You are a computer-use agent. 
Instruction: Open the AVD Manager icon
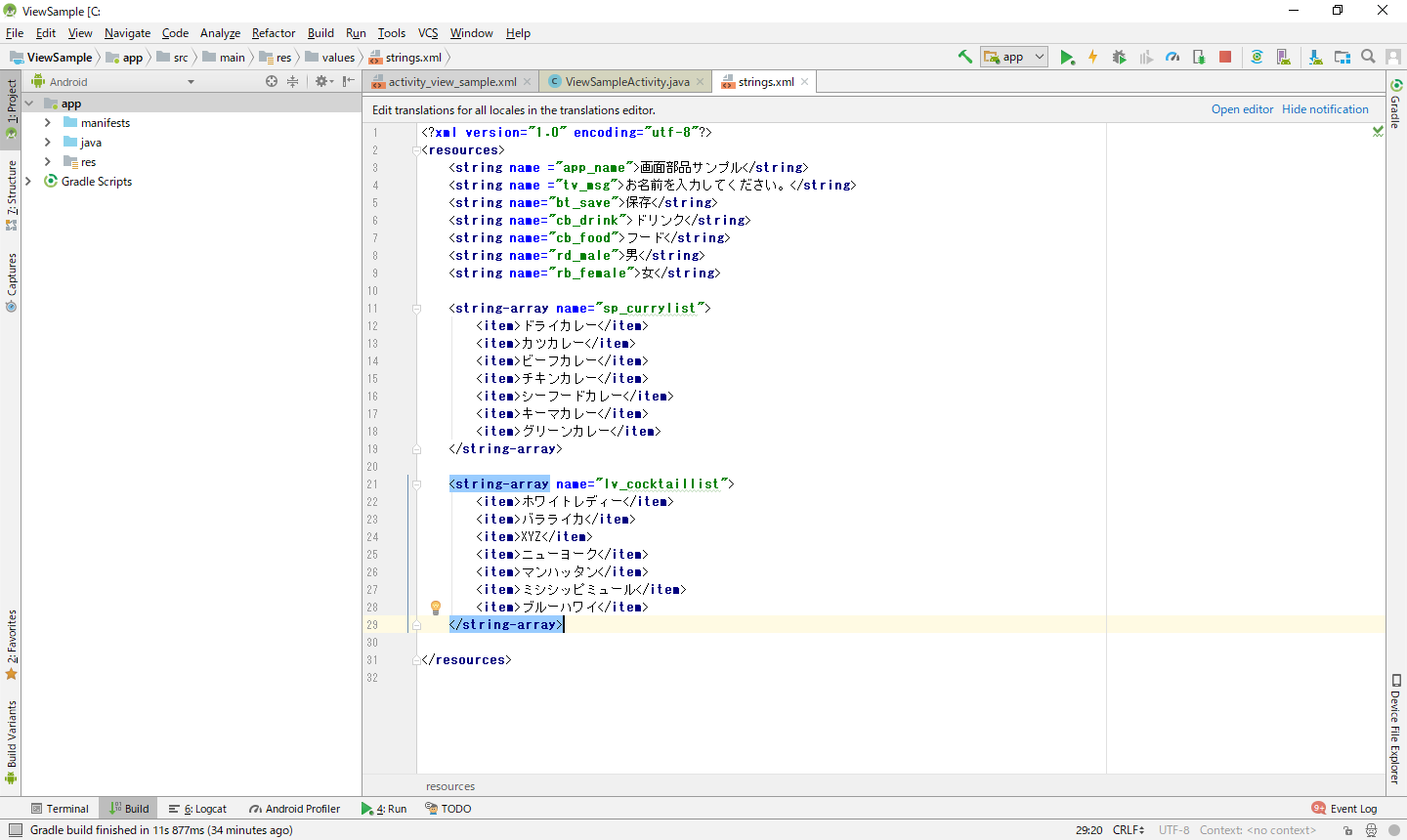coord(1284,58)
